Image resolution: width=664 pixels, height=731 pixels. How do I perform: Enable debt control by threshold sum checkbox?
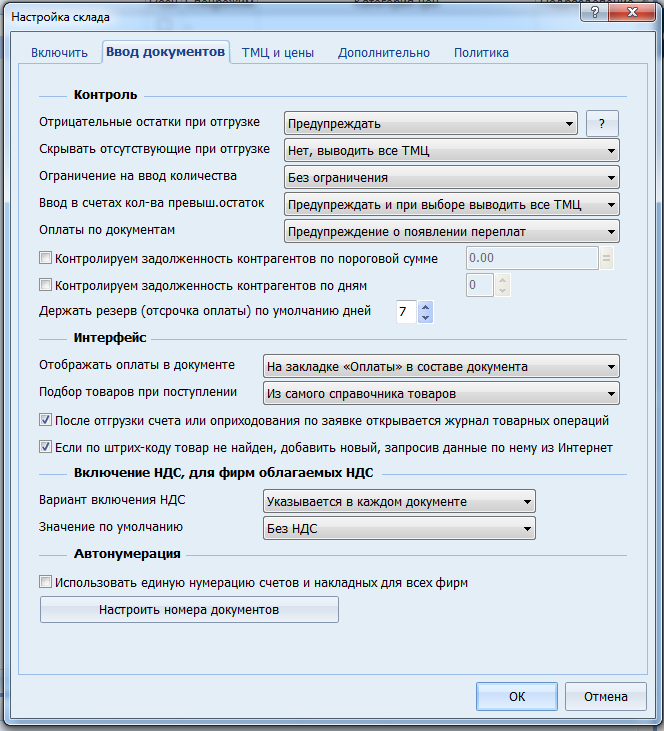[x=45, y=258]
